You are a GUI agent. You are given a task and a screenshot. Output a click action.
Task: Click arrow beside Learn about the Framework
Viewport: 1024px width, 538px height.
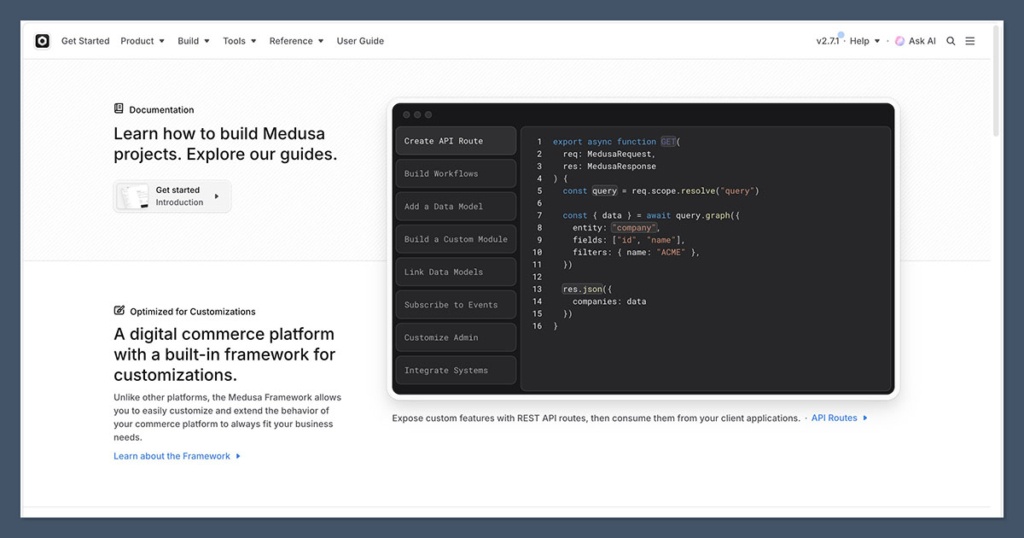point(238,456)
